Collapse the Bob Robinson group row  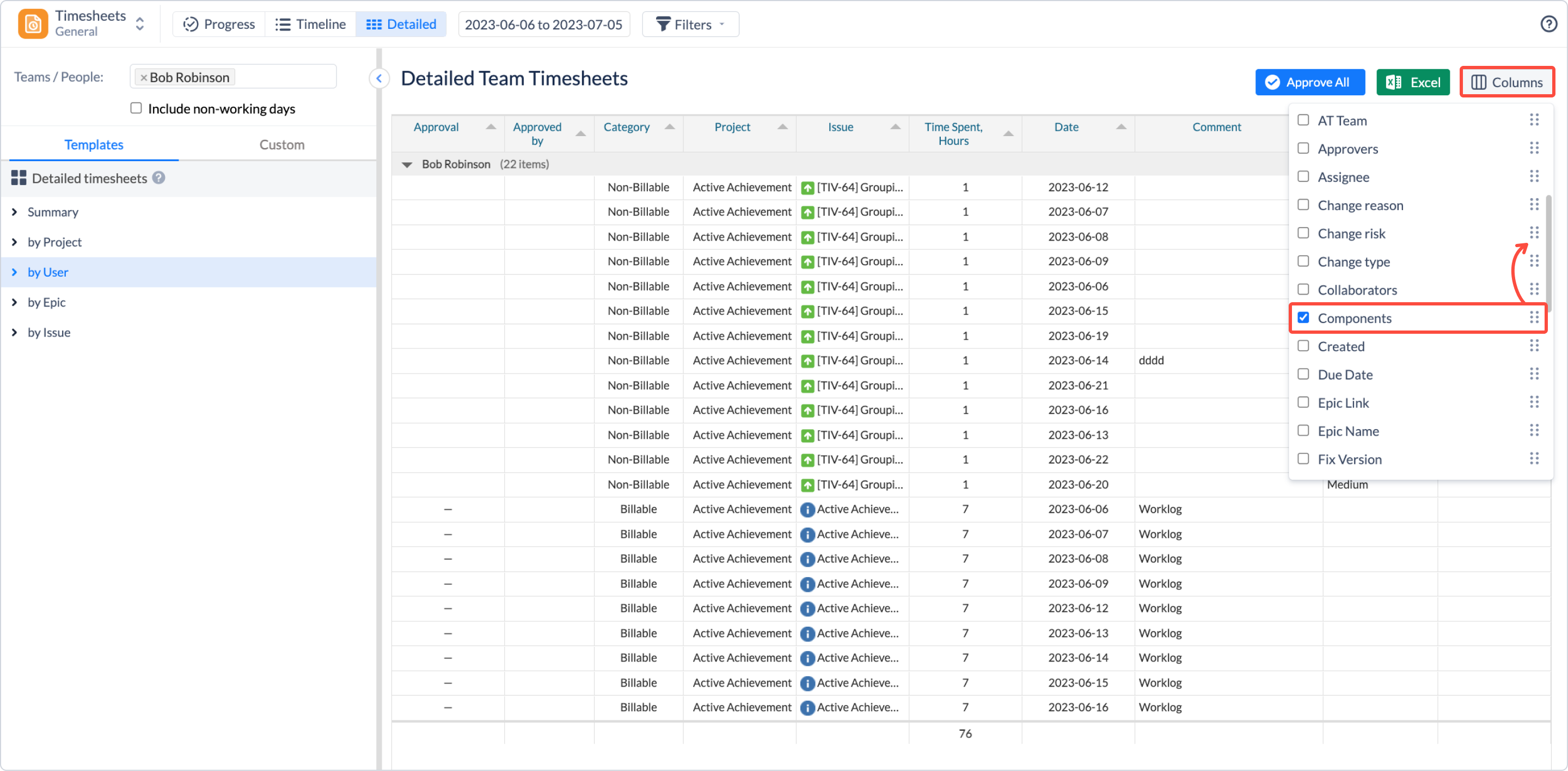point(407,164)
